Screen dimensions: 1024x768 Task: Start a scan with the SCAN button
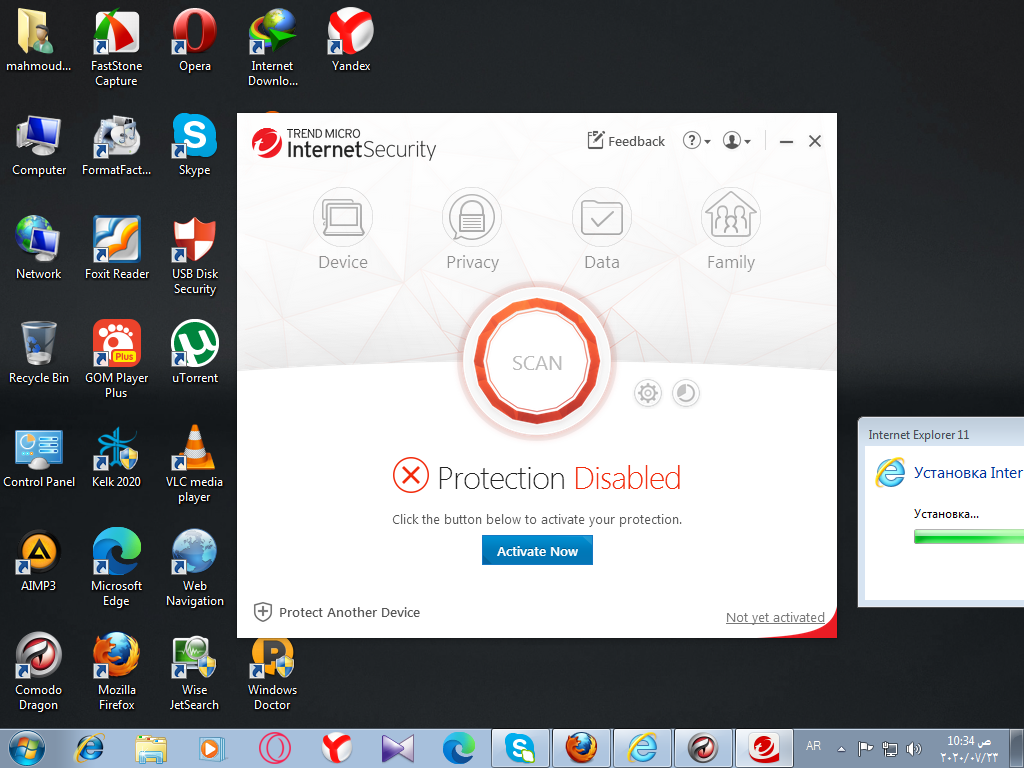point(537,362)
